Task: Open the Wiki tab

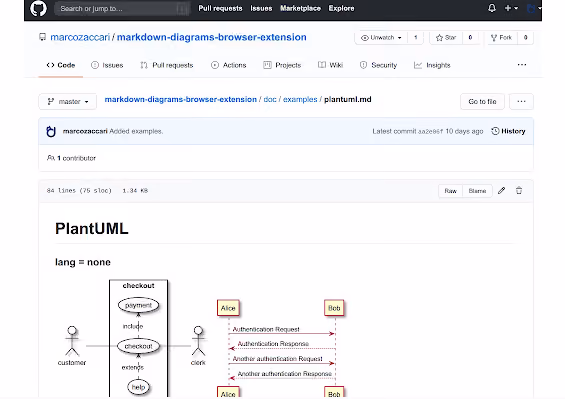Action: (x=330, y=65)
